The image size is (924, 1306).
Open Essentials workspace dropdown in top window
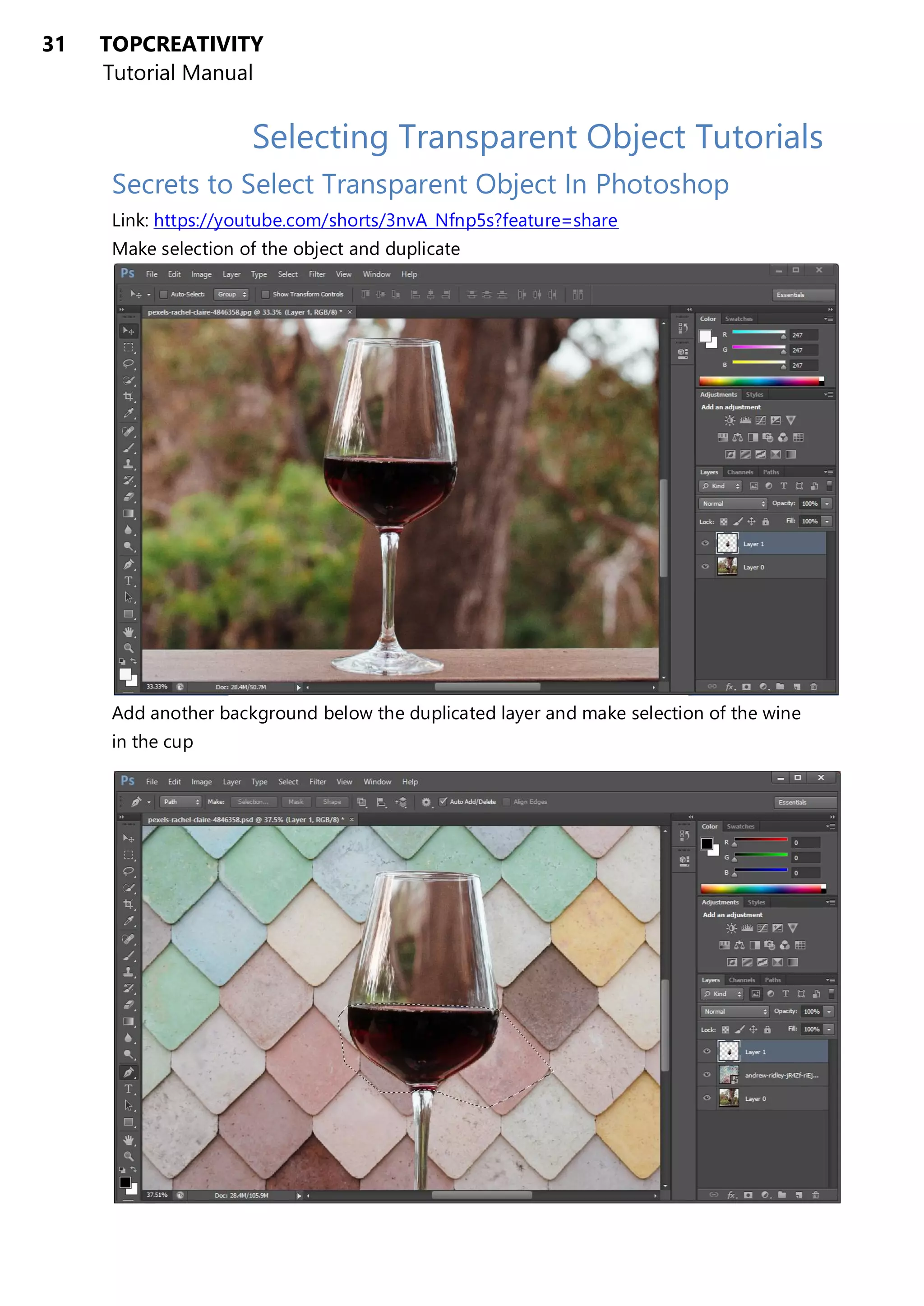tap(804, 295)
